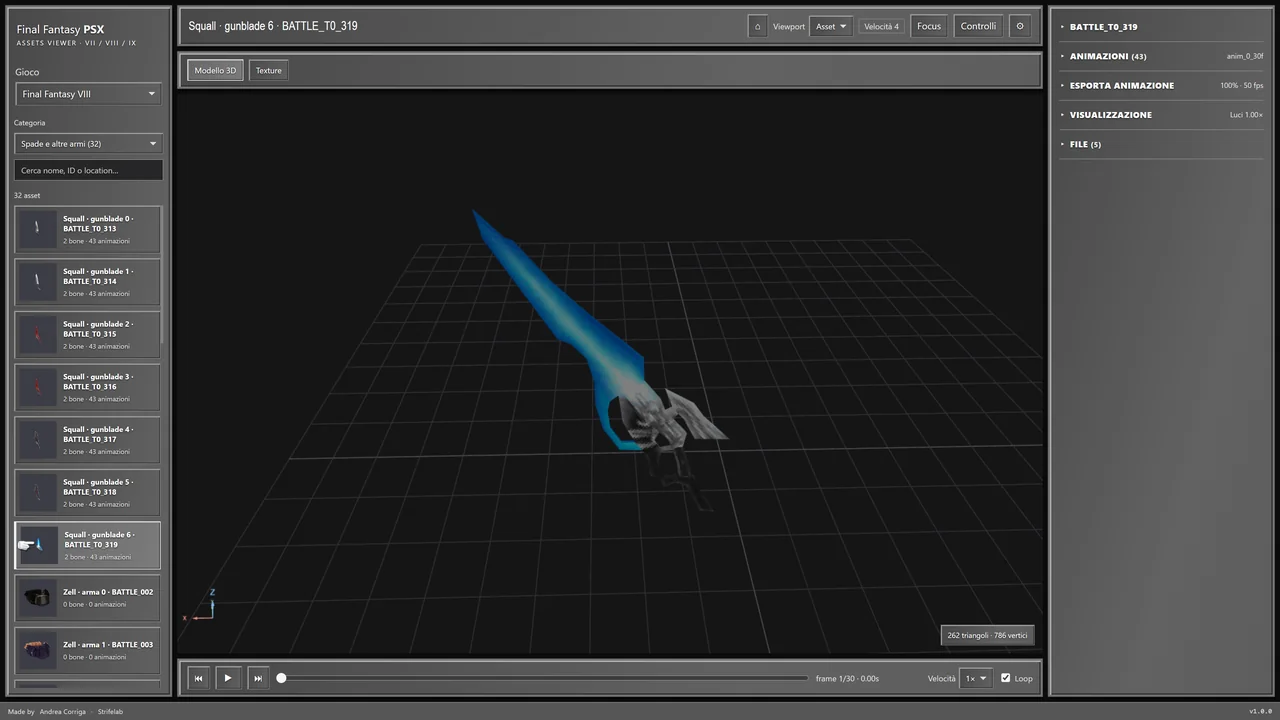Image resolution: width=1280 pixels, height=720 pixels.
Task: Expand the ESPORTA ANIMAZIONE section
Action: (x=1162, y=85)
